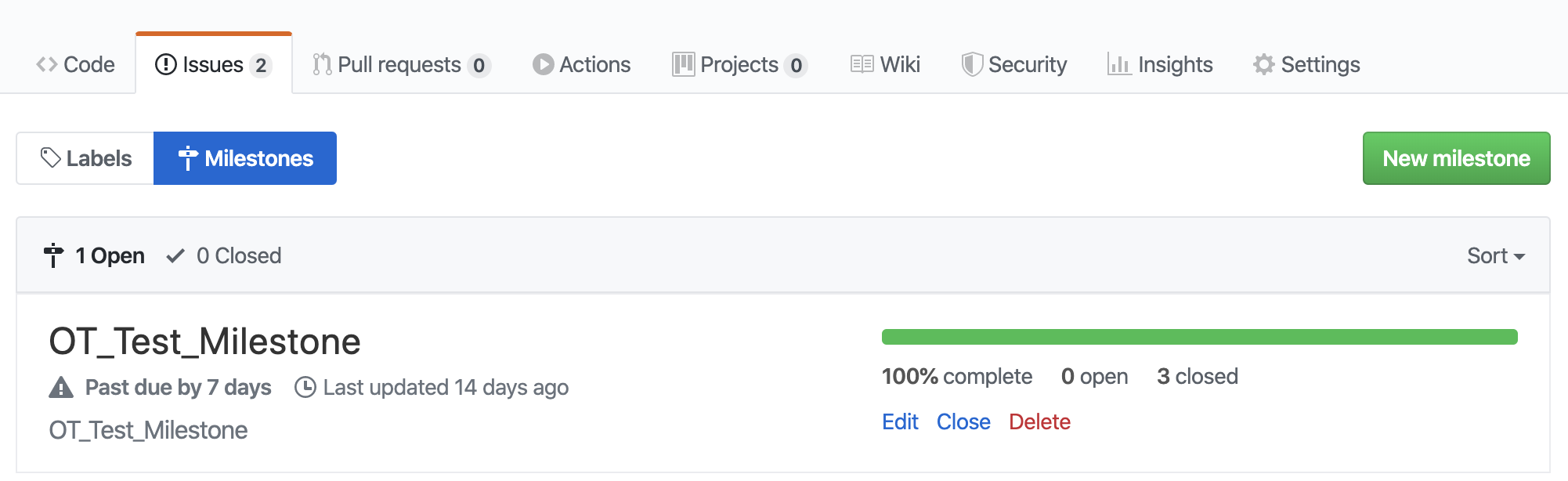Click the Projects board icon
This screenshot has width=1568, height=481.
pos(683,64)
